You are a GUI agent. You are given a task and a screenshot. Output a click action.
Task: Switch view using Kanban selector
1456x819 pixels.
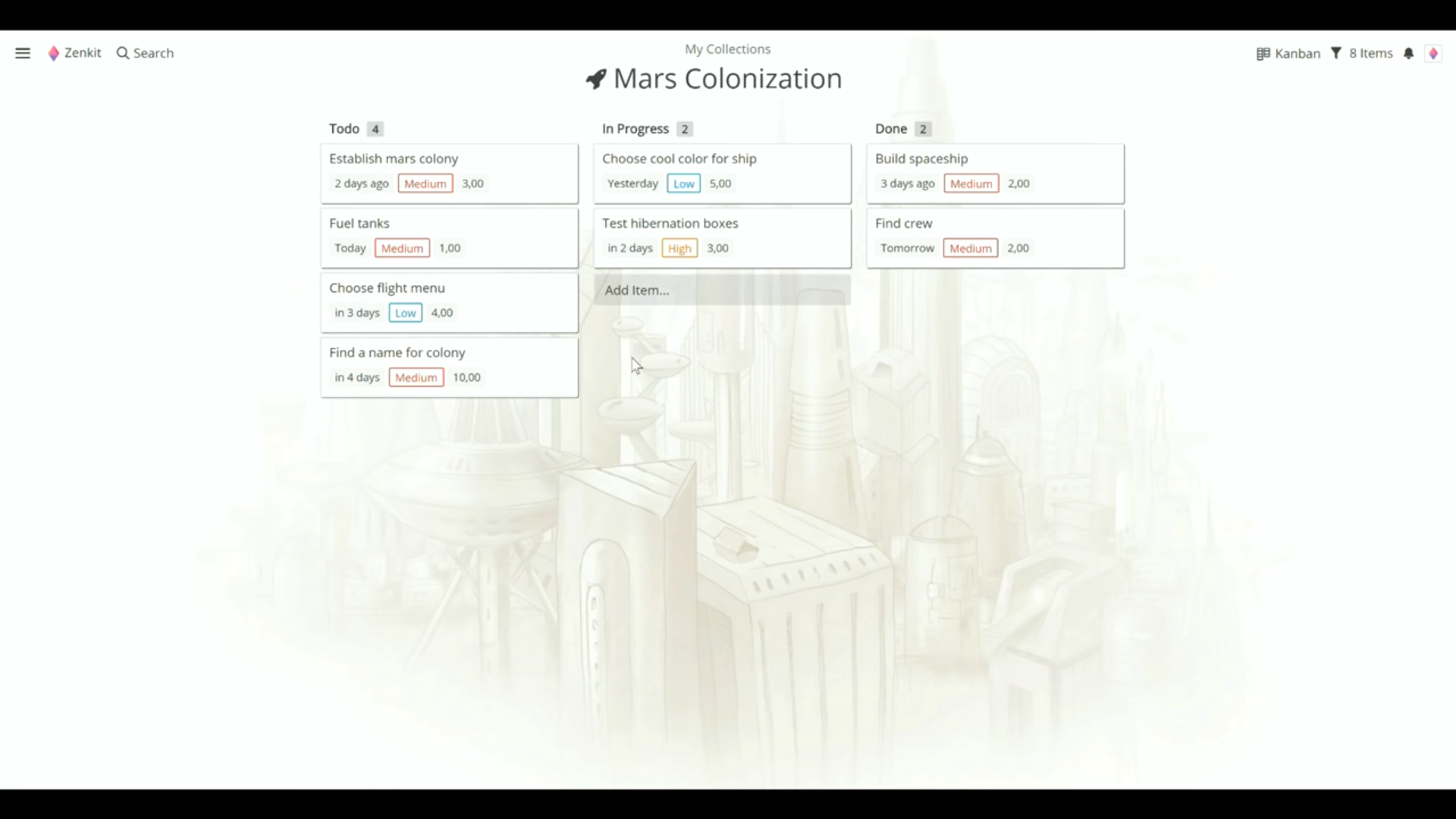[1288, 53]
